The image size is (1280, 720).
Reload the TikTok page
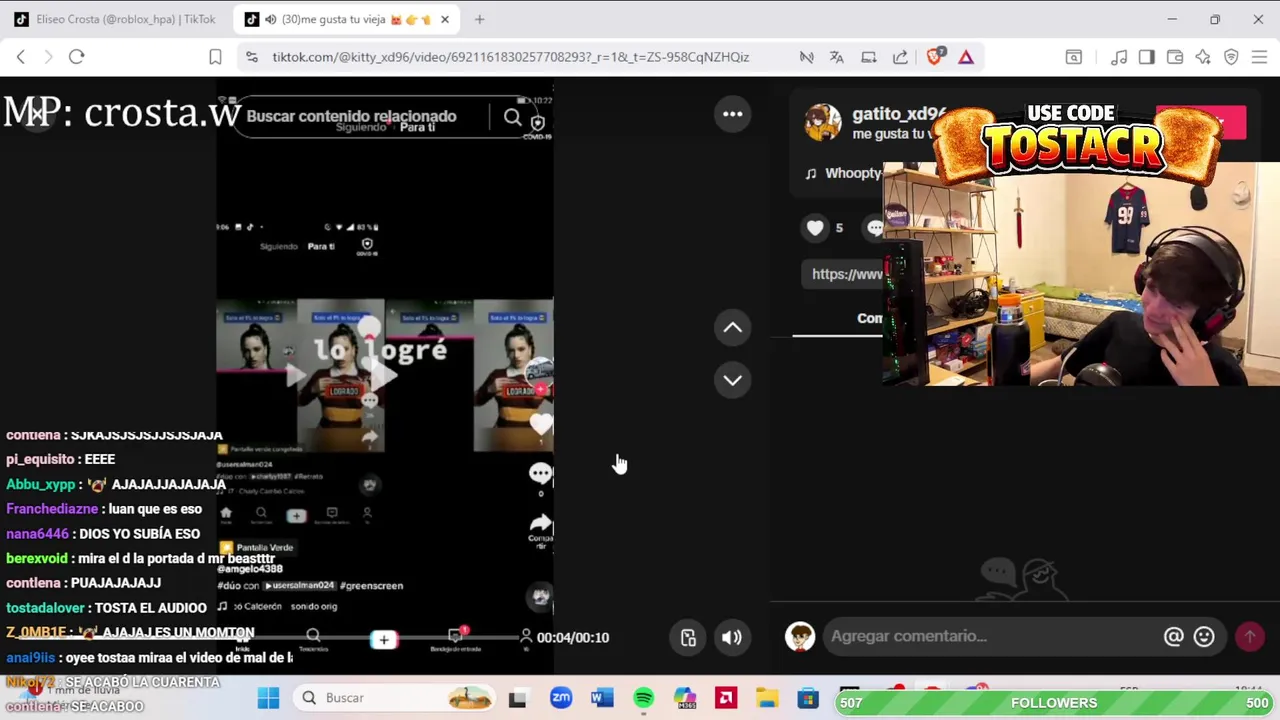tap(76, 57)
